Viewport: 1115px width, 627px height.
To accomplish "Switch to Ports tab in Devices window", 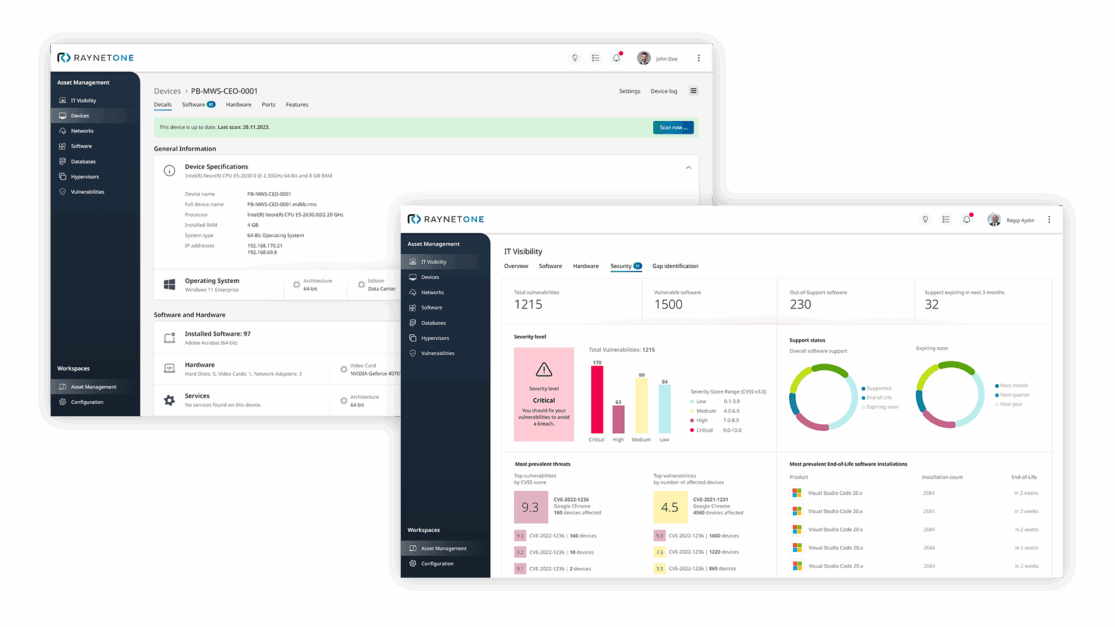I will click(268, 104).
